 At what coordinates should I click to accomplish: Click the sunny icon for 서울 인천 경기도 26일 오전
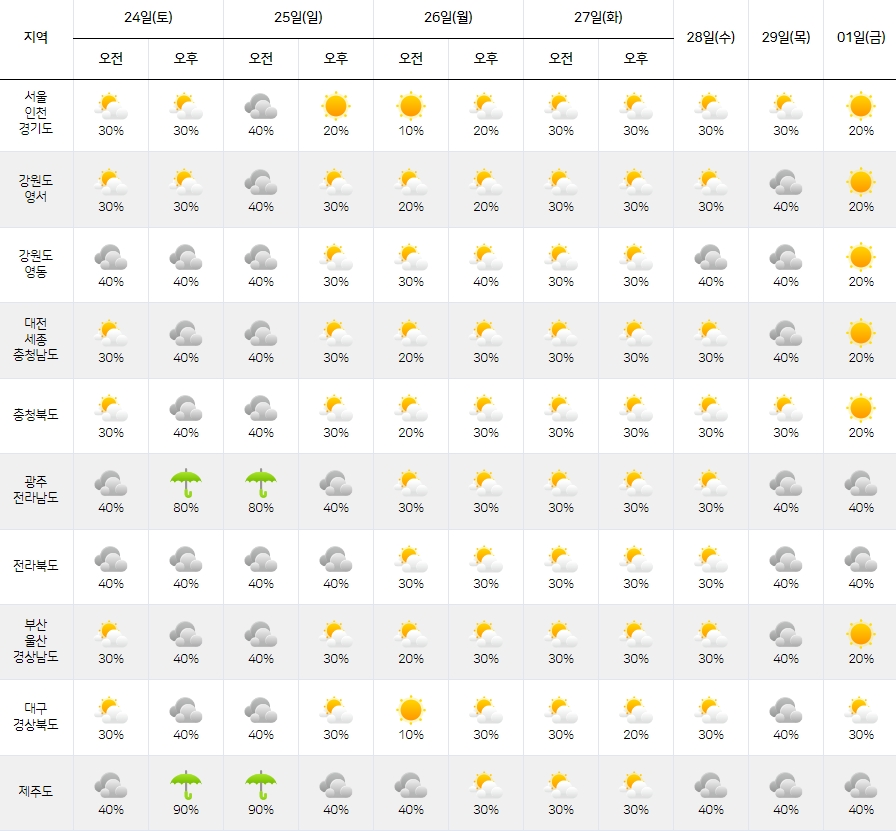pos(411,106)
